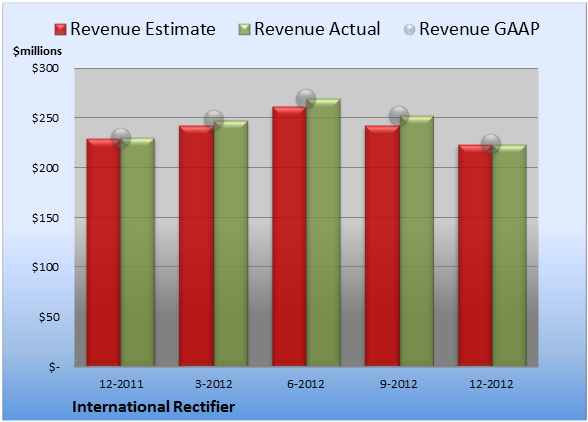
Task: Click the $100 axis value
Action: click(x=45, y=267)
